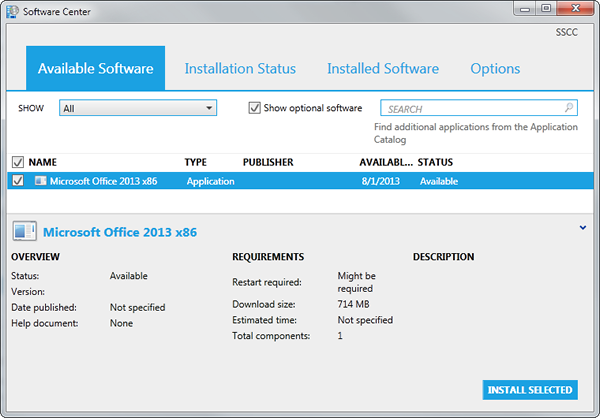
Task: Click the SSCC label at top right
Action: (x=567, y=32)
